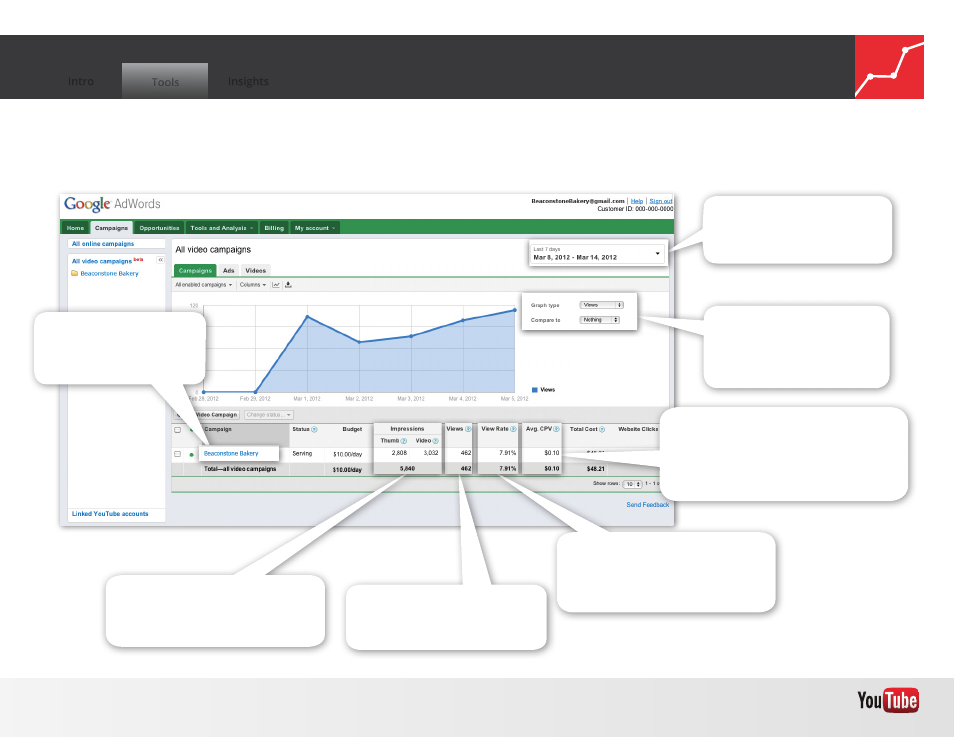Click the Send Feedback link
The width and height of the screenshot is (954, 737).
click(648, 505)
